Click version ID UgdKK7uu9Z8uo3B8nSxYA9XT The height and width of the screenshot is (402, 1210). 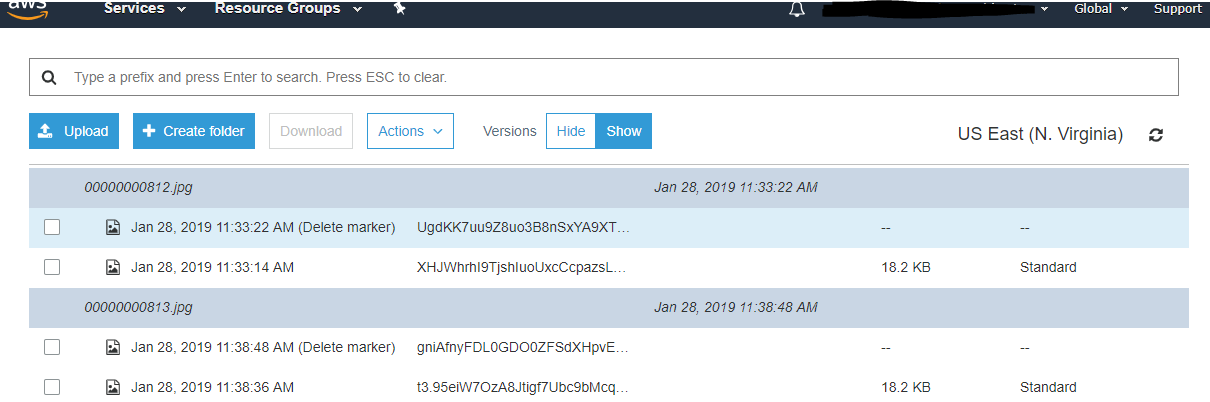click(524, 227)
